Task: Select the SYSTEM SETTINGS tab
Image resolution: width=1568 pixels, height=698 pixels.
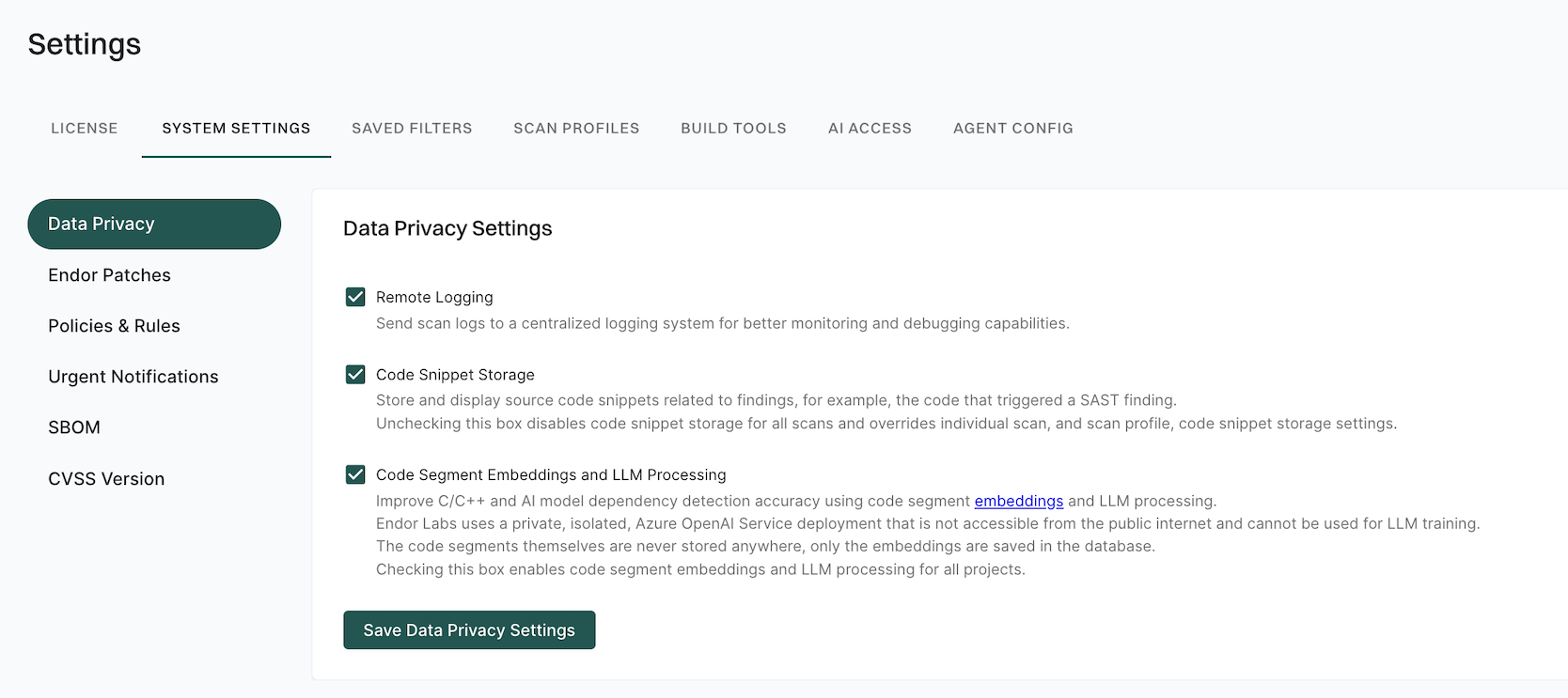Action: coord(236,128)
